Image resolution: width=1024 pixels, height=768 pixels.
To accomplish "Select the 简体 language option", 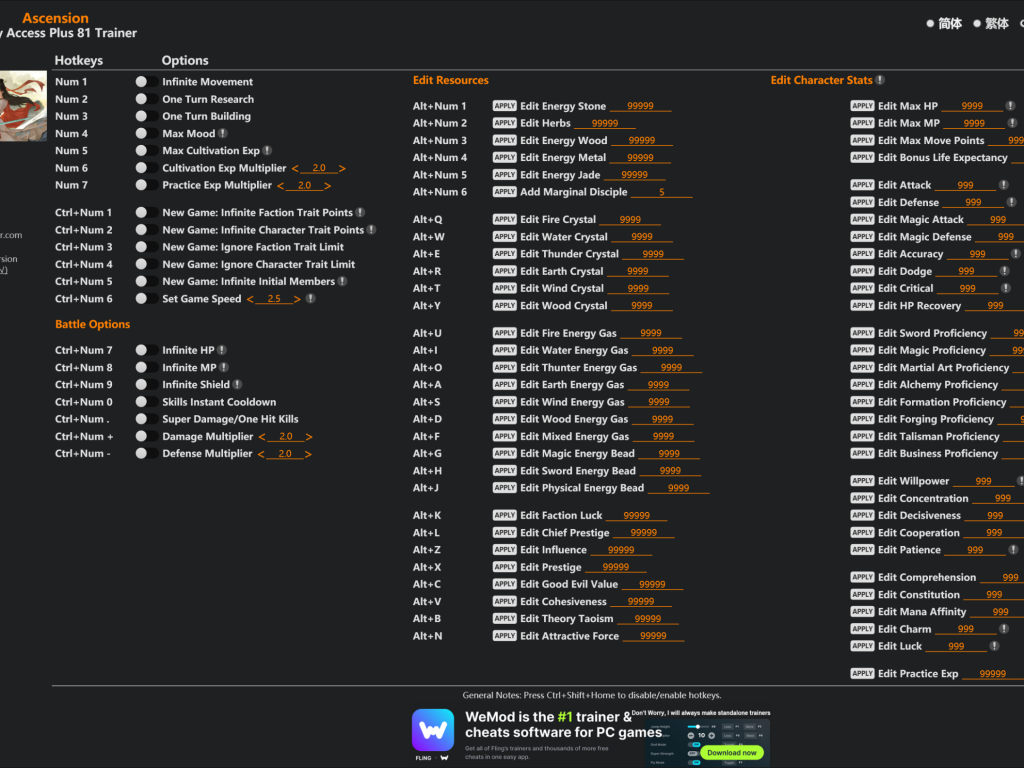I will [943, 24].
